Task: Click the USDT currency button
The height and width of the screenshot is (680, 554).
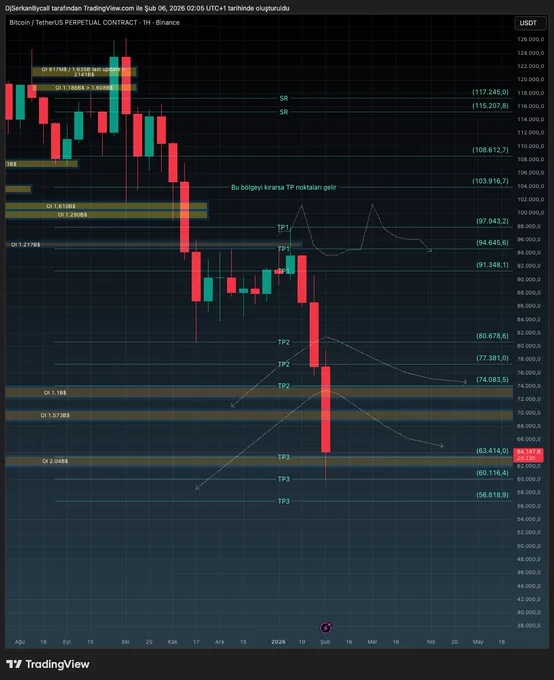Action: click(x=529, y=23)
